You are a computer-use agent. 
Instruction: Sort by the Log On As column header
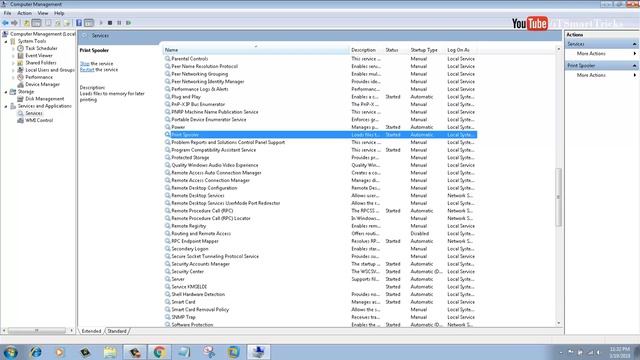click(461, 50)
